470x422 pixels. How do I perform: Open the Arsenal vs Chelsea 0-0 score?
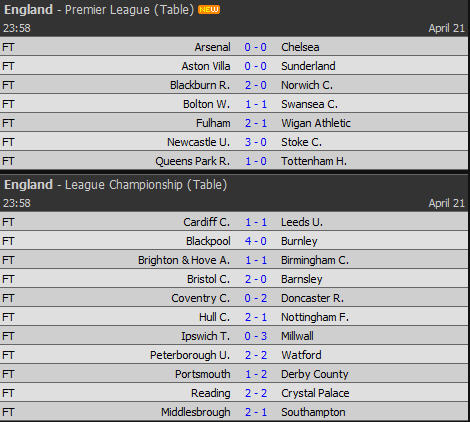click(x=256, y=47)
